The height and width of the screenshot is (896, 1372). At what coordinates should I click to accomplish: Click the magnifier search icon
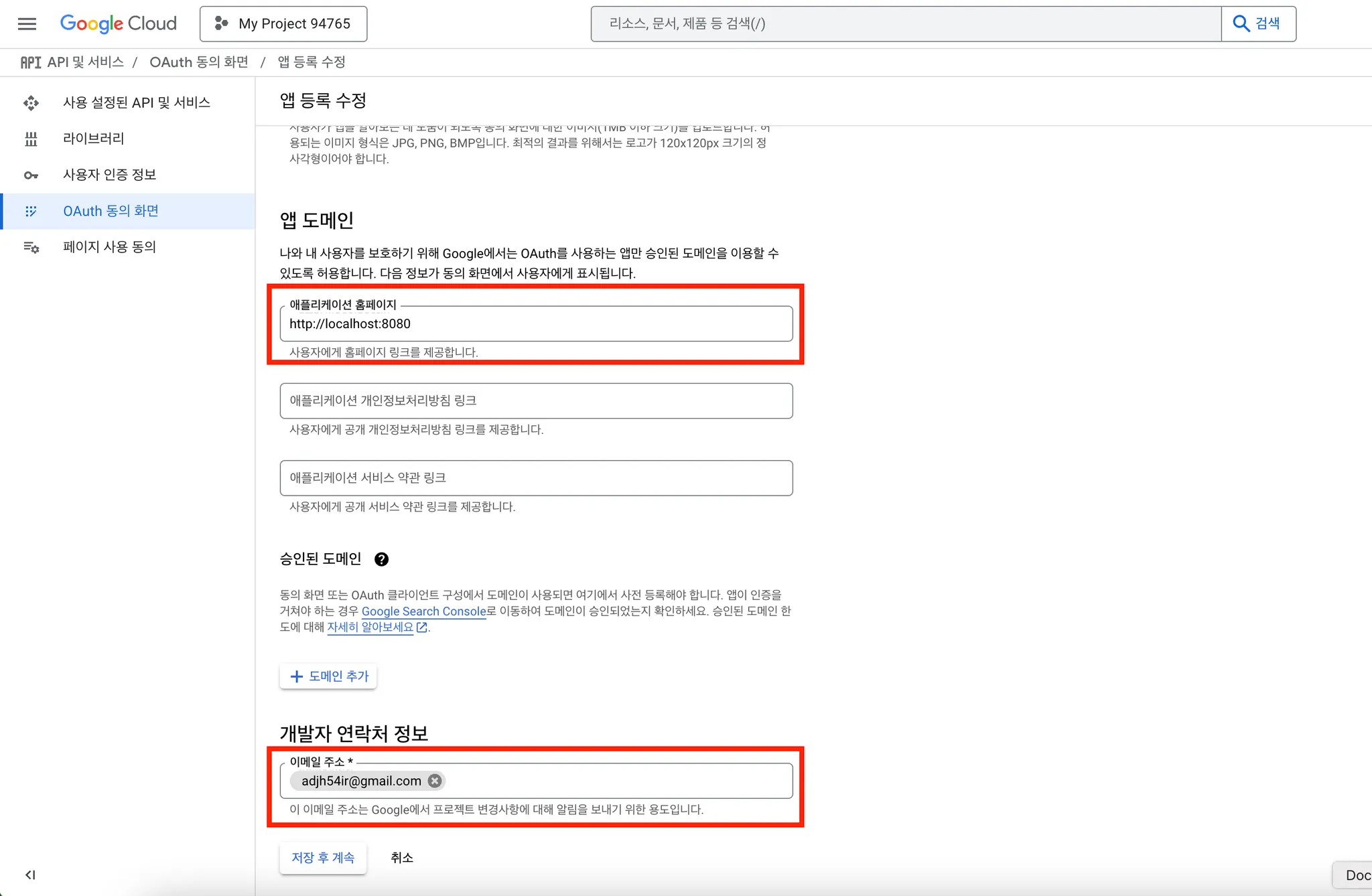(x=1241, y=23)
